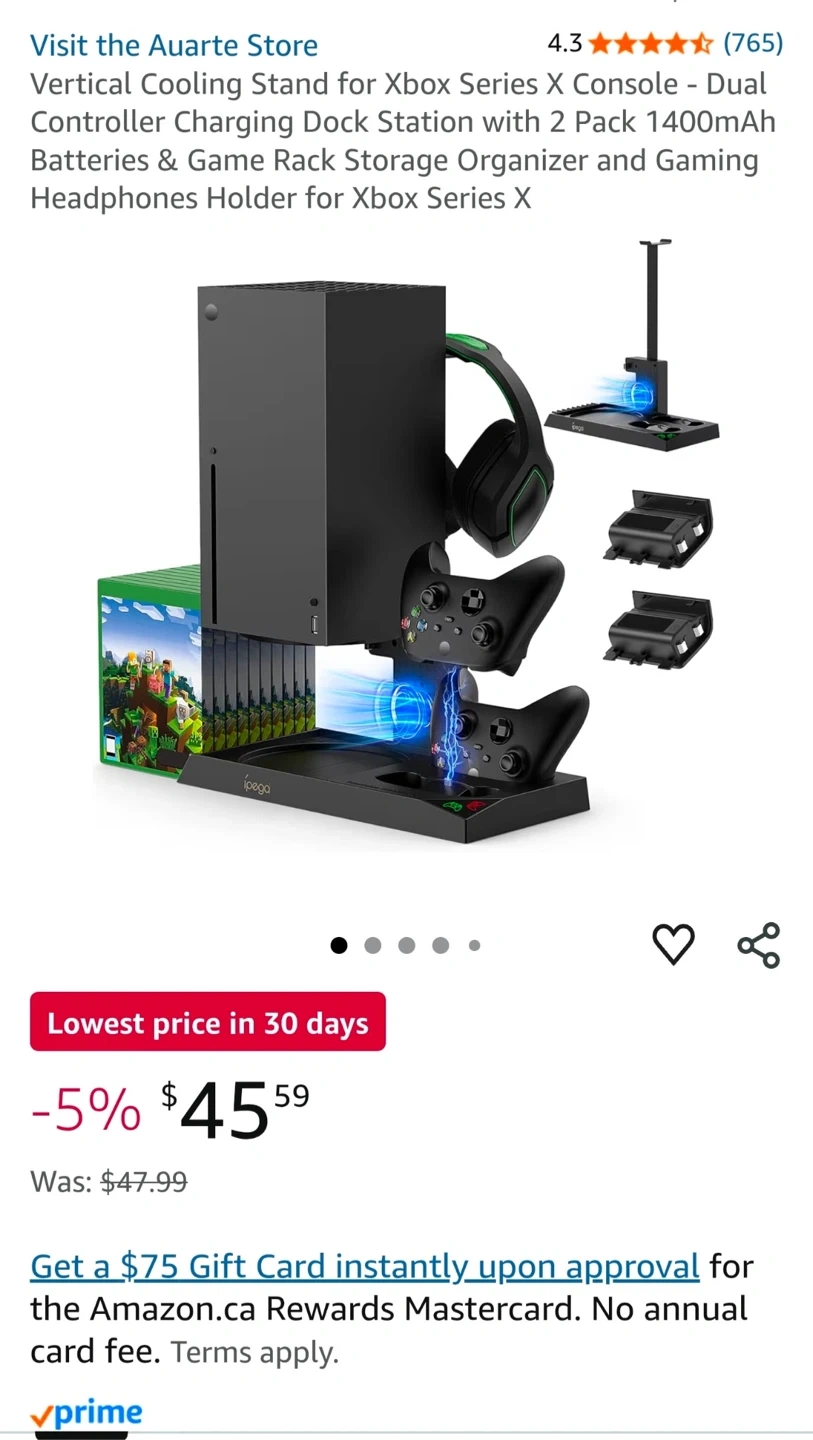This screenshot has height=1440, width=813.
Task: Click the star rating icons
Action: point(650,43)
